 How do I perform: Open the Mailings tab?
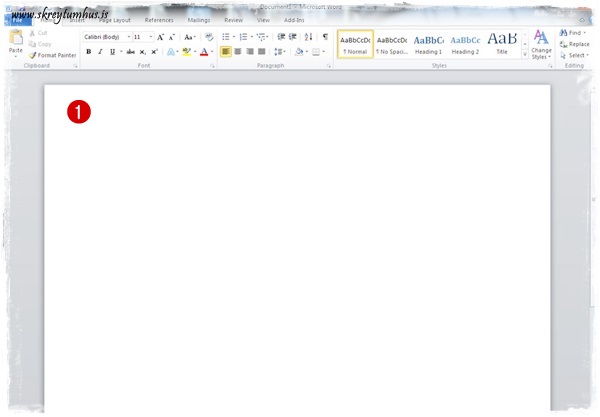(199, 20)
